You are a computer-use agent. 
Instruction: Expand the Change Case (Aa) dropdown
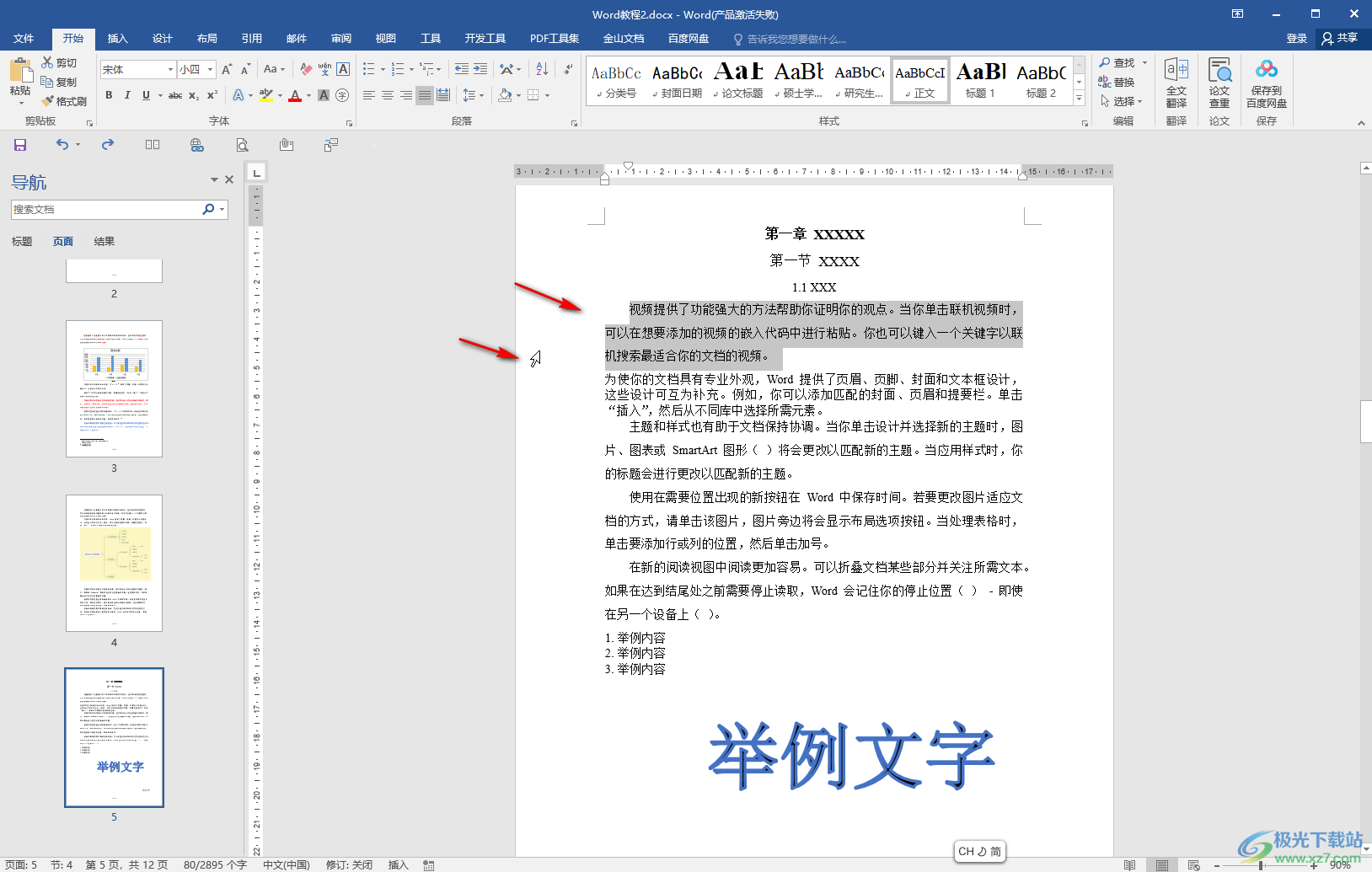[x=274, y=69]
